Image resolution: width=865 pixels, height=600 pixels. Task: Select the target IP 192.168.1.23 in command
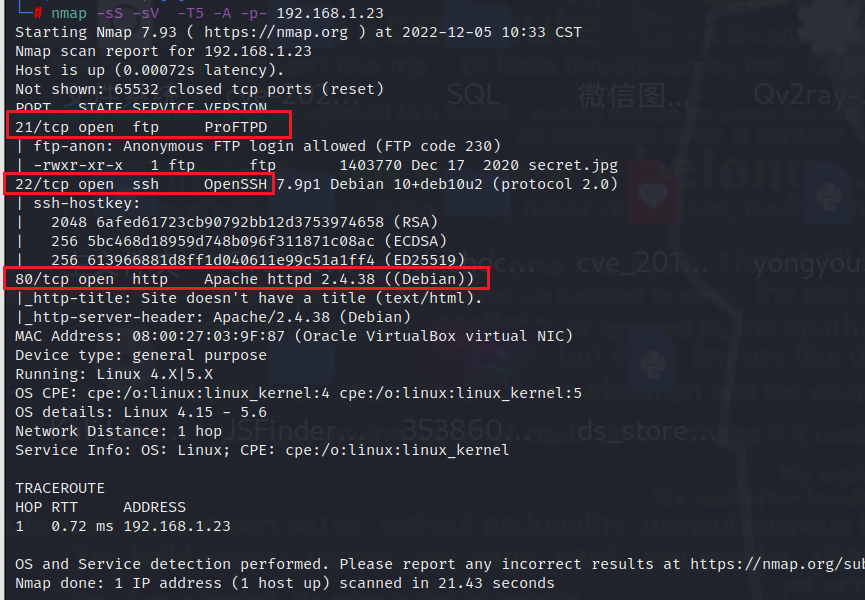[330, 13]
